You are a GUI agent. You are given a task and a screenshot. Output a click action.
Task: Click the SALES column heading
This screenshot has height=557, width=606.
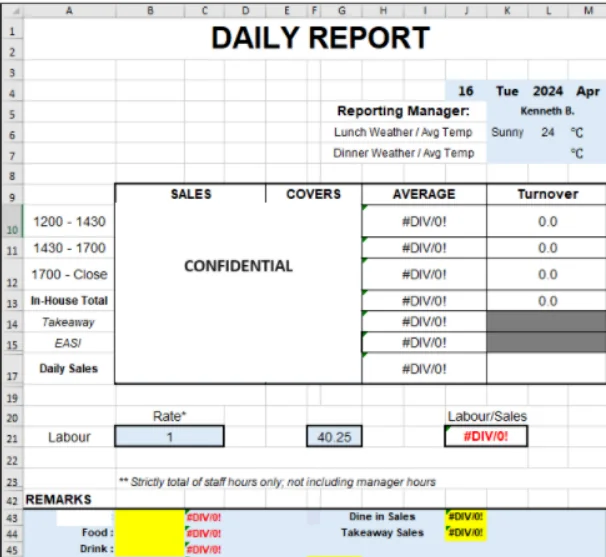(x=191, y=194)
